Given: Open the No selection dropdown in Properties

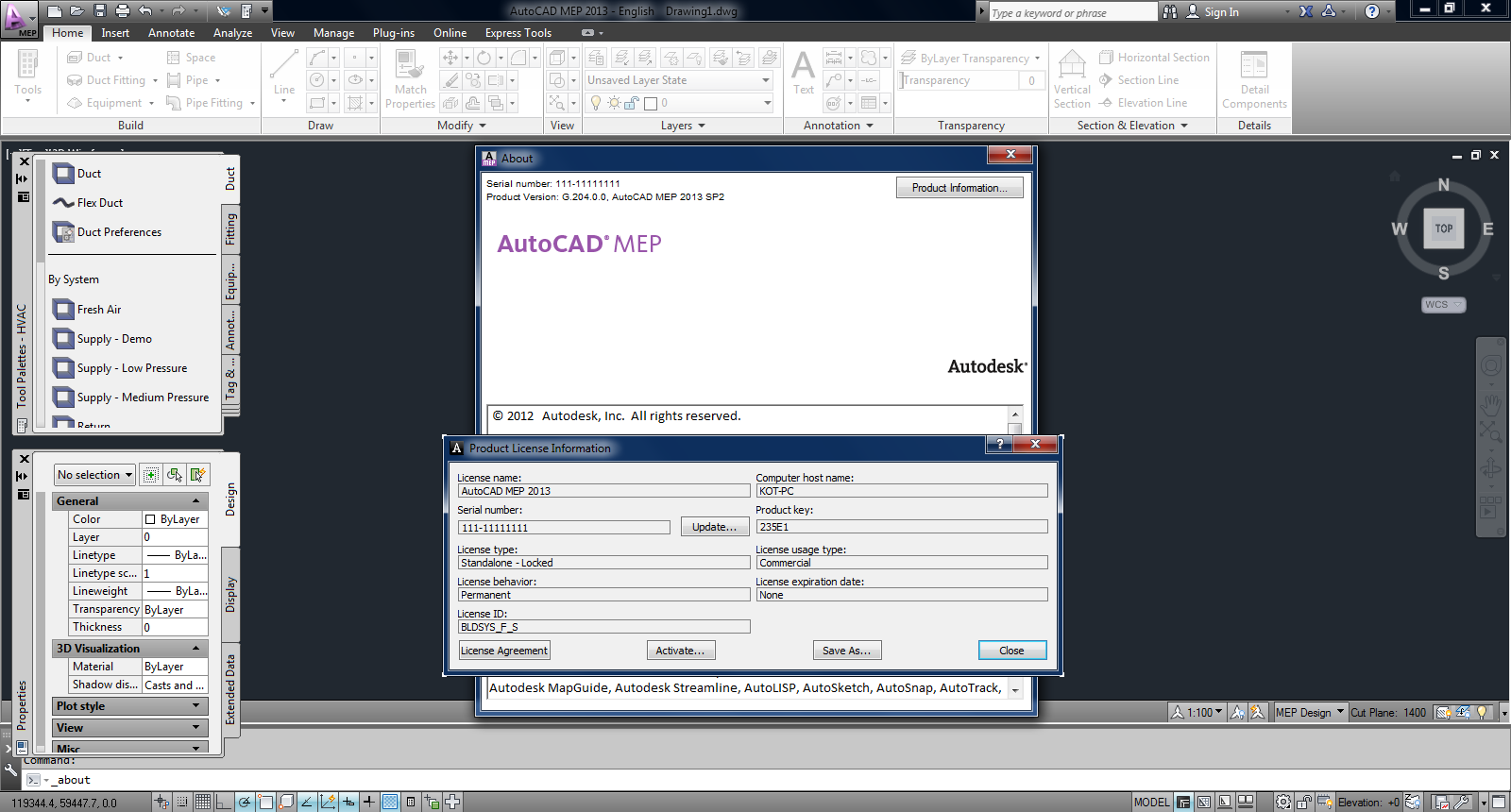Looking at the screenshot, I should coord(94,475).
